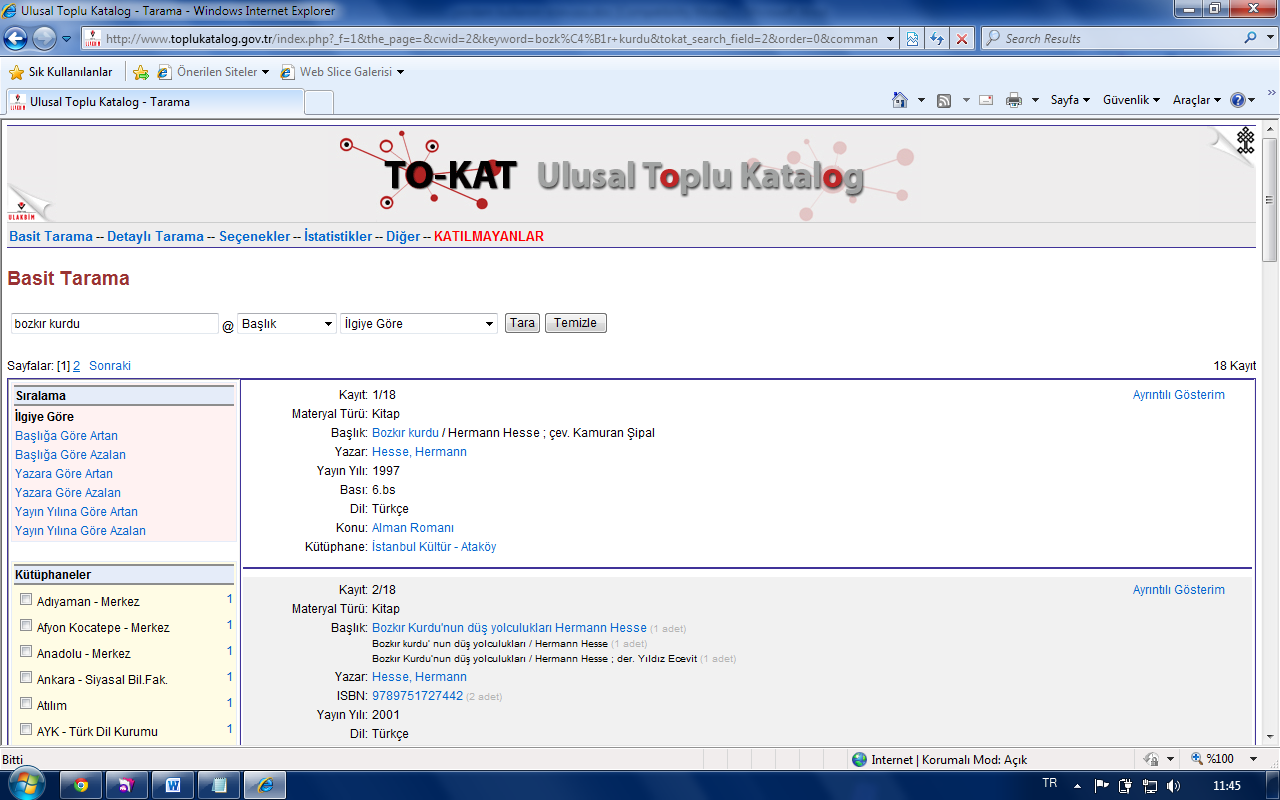
Task: Click the browser Forward arrow button
Action: point(44,39)
